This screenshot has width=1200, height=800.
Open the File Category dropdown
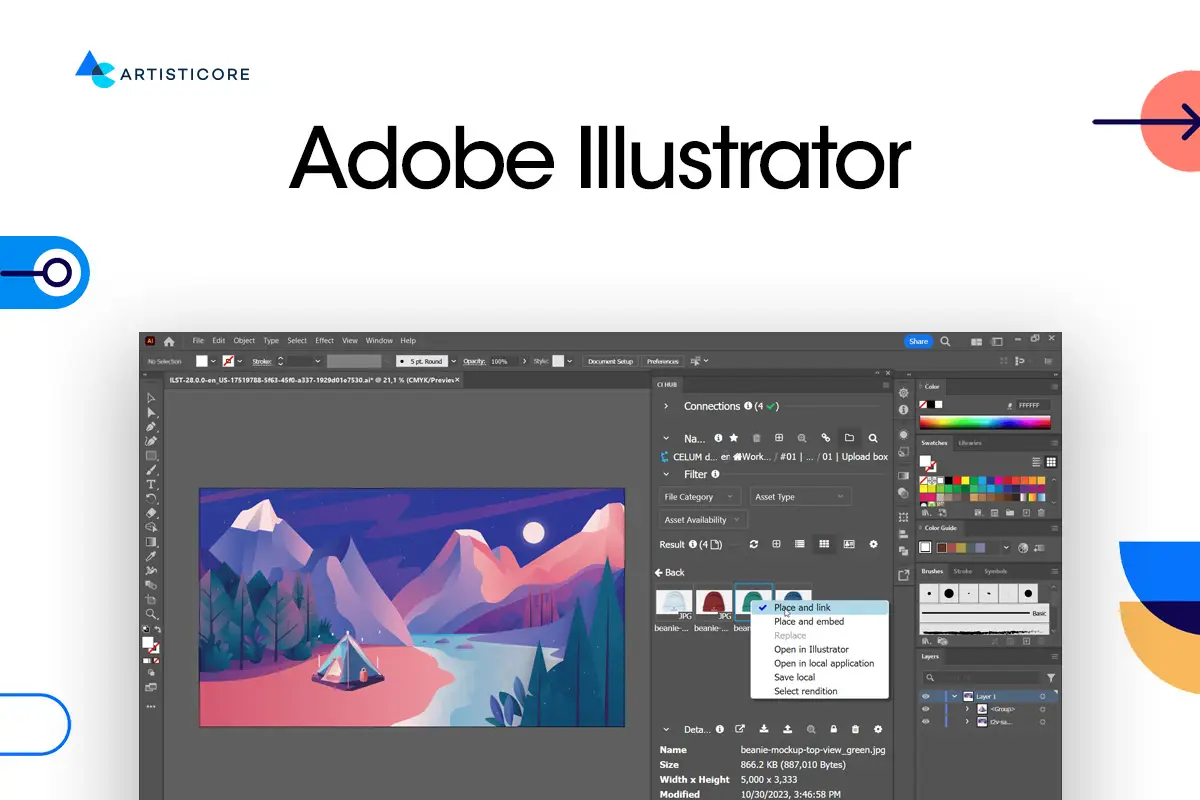[697, 496]
